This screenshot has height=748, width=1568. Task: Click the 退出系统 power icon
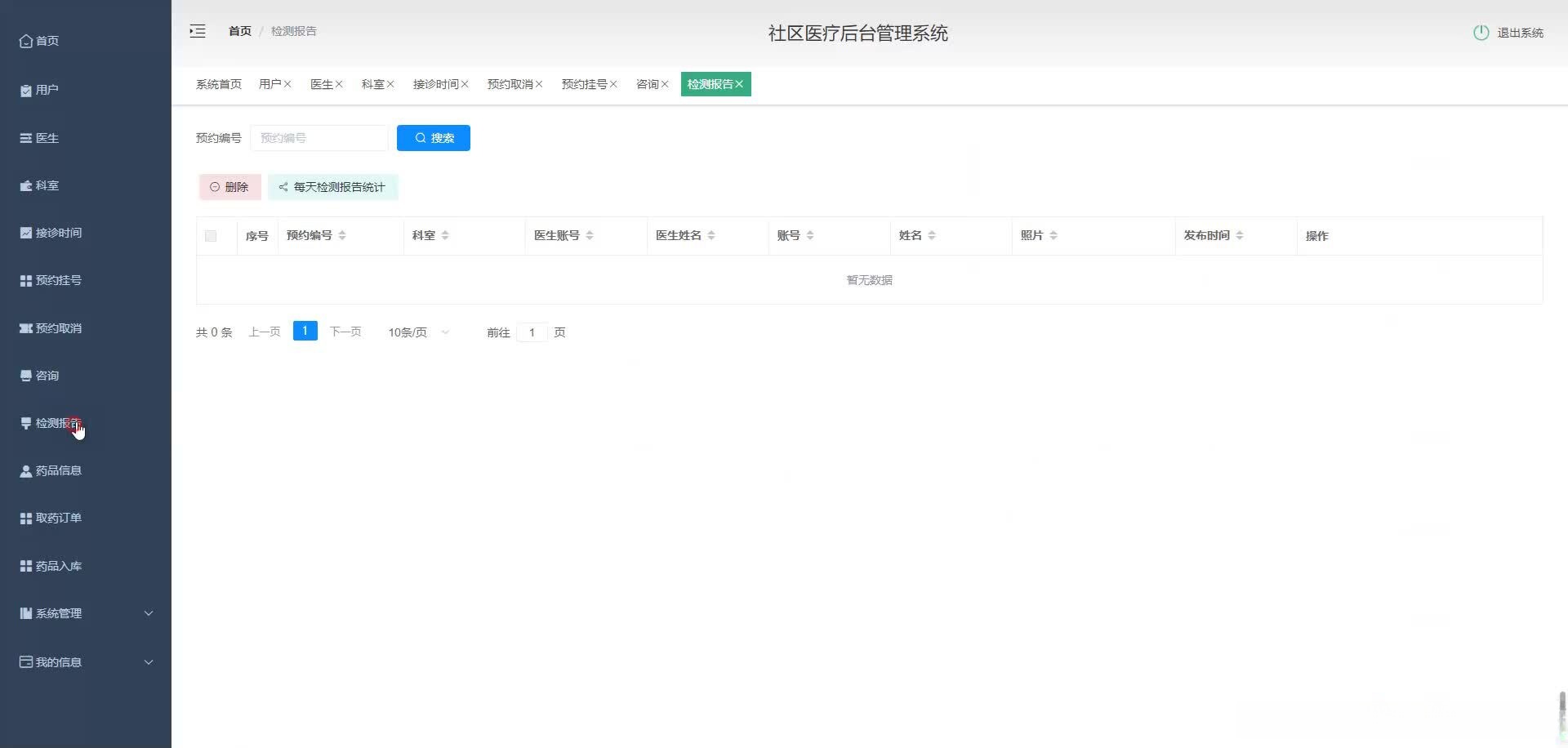[x=1482, y=33]
